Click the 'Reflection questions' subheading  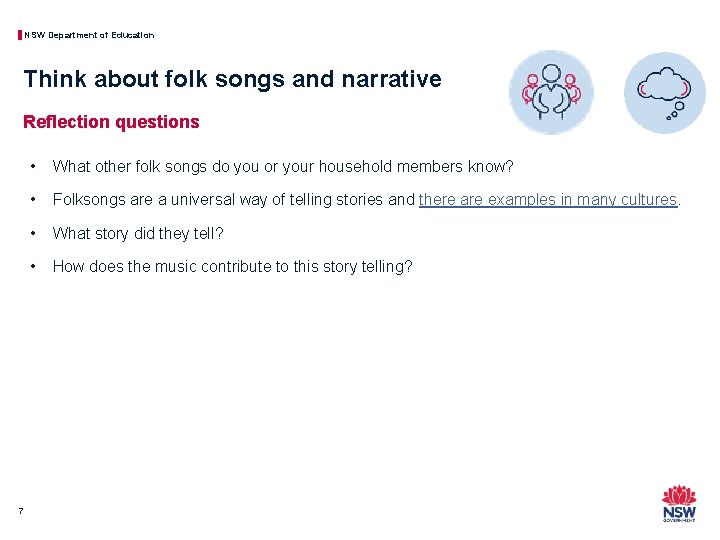111,122
